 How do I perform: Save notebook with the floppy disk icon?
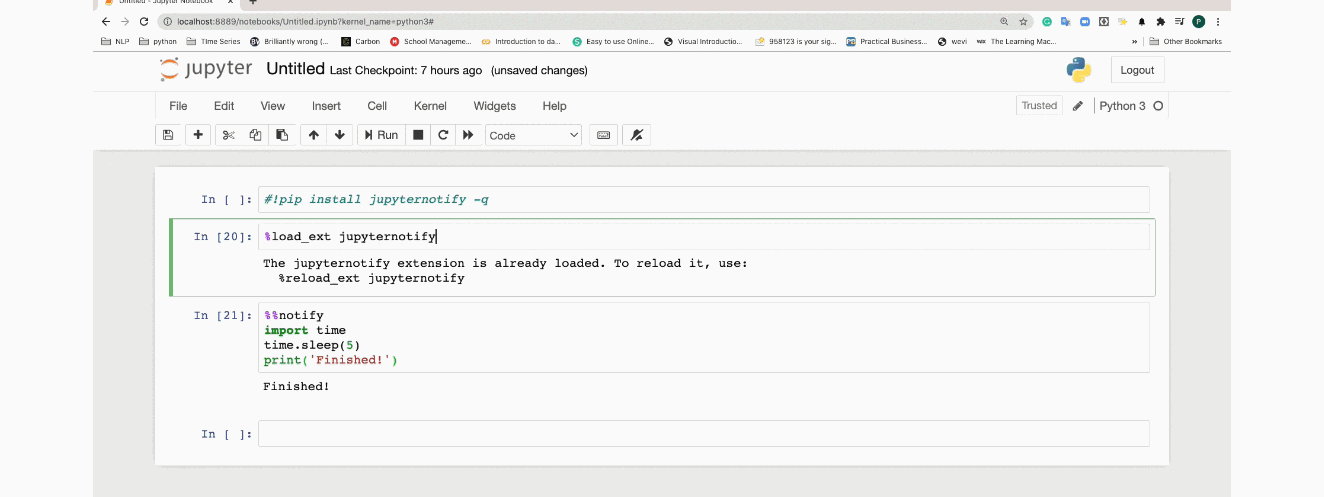tap(168, 135)
